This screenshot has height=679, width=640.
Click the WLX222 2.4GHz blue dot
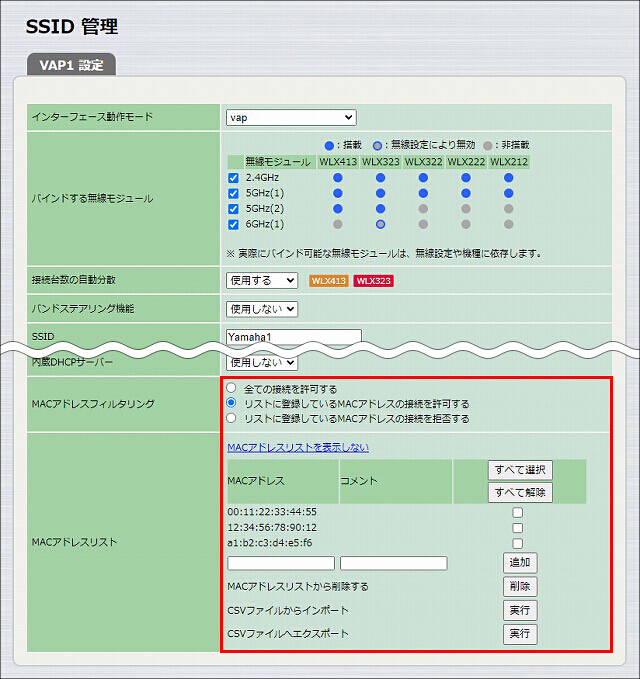point(465,178)
